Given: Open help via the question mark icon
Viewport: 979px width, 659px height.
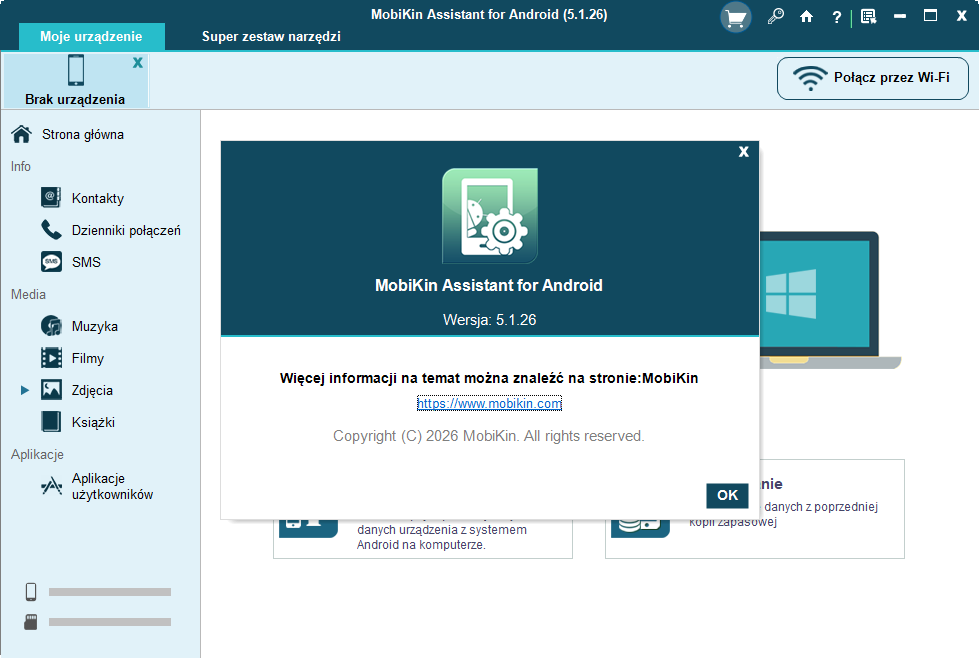Looking at the screenshot, I should (837, 17).
